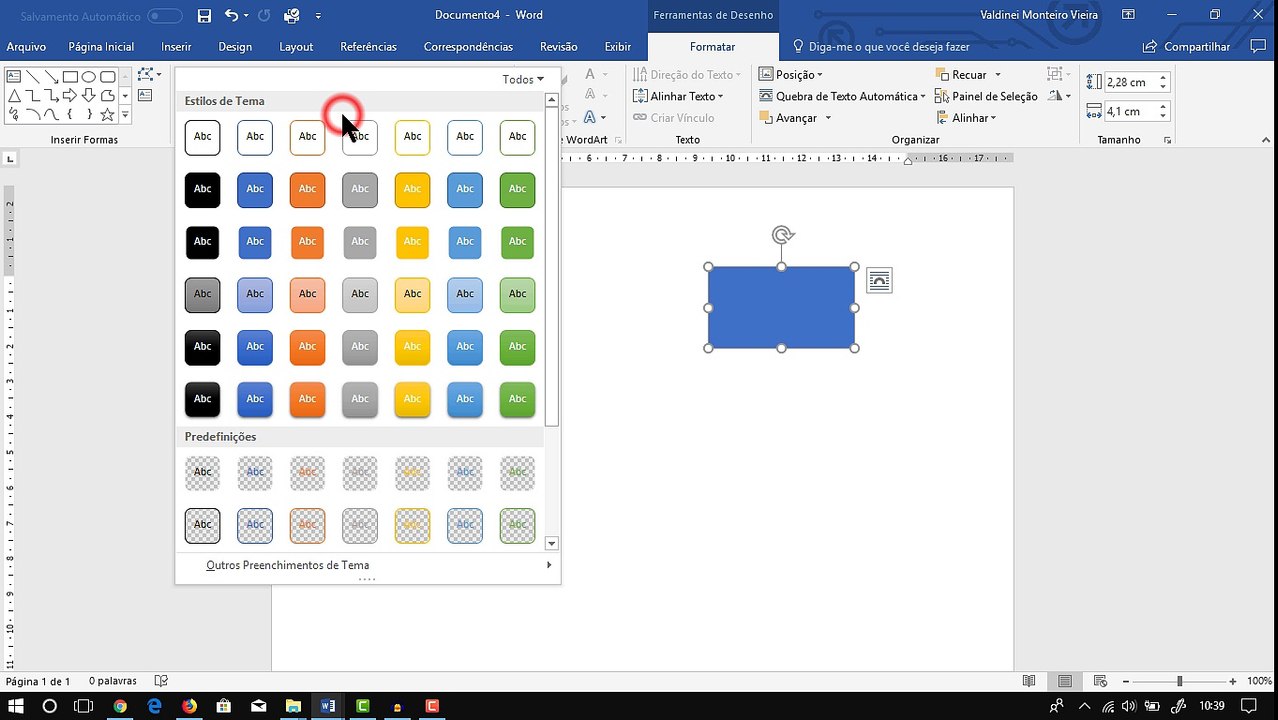Open Edge browser from the taskbar
1278x720 pixels.
coord(154,706)
